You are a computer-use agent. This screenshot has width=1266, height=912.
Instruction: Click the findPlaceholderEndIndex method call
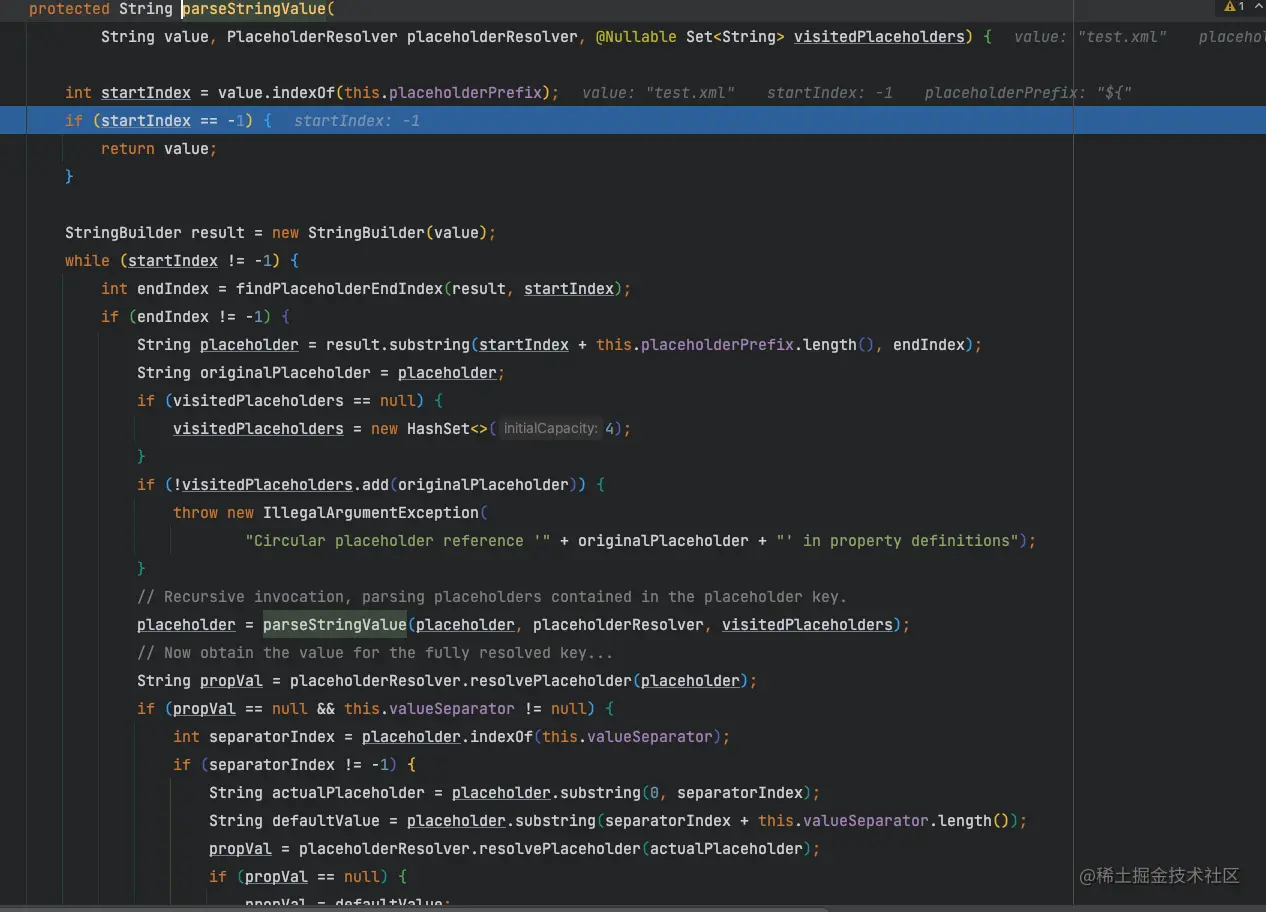[x=339, y=288]
